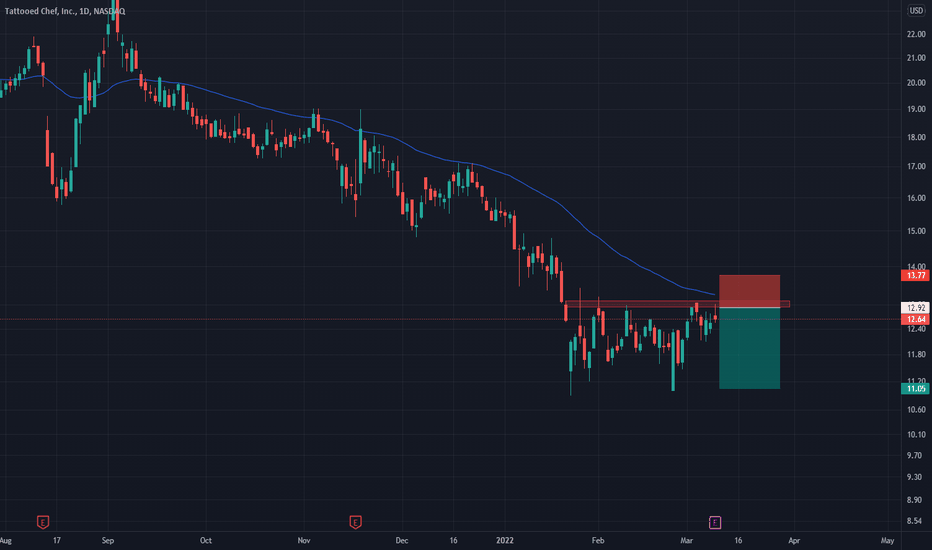
Task: Click the 9.30 price axis label
Action: click(916, 477)
